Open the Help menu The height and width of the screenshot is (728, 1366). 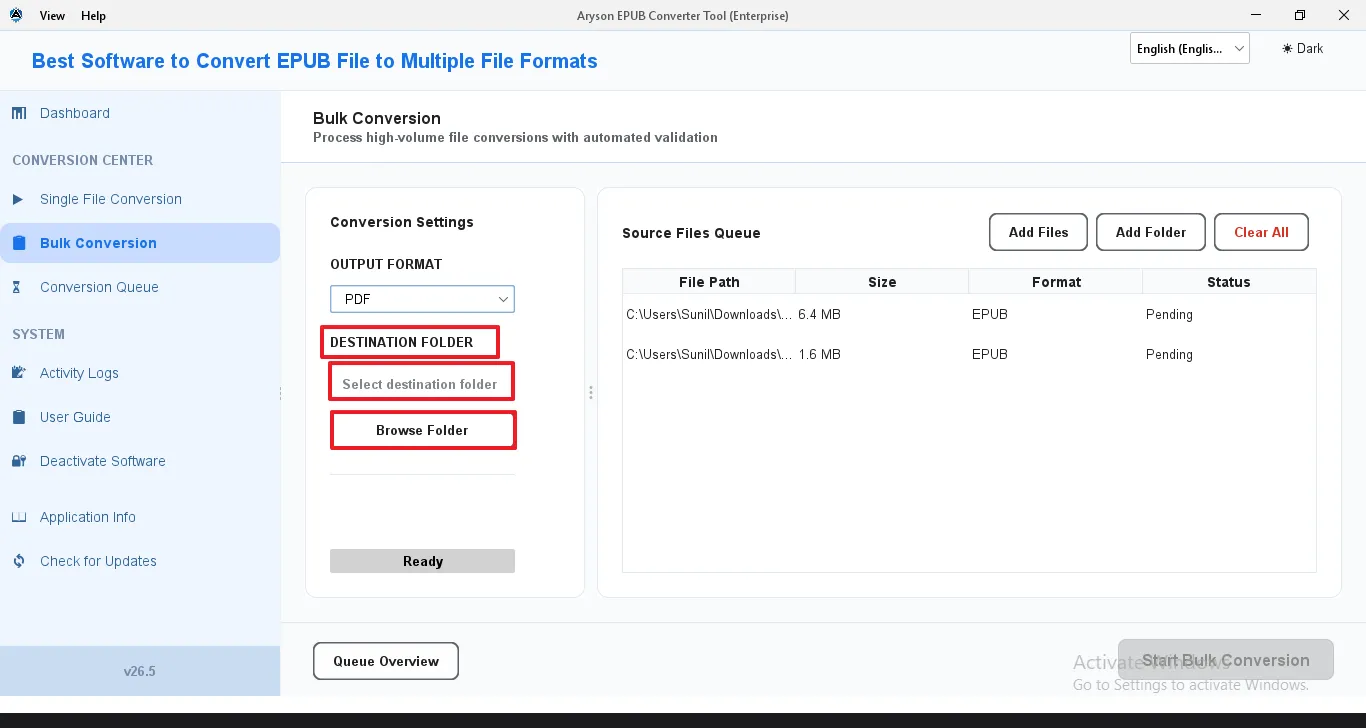tap(93, 15)
